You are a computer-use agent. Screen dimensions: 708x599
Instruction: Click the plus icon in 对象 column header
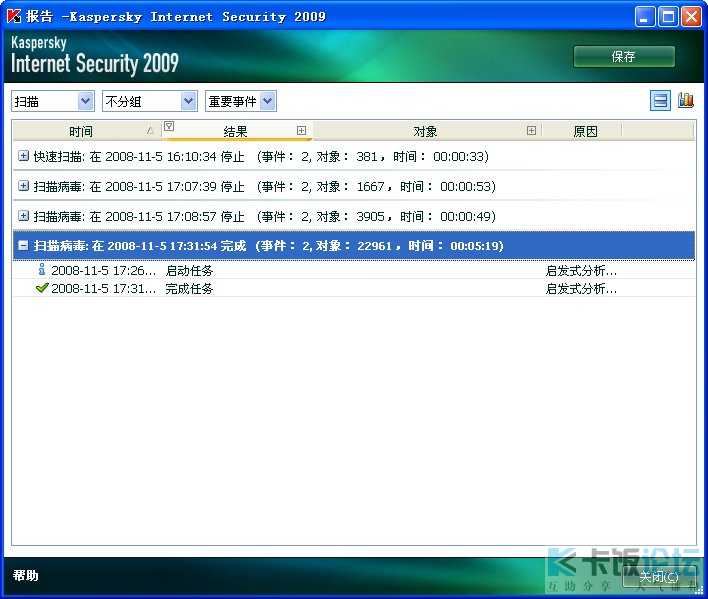click(531, 130)
